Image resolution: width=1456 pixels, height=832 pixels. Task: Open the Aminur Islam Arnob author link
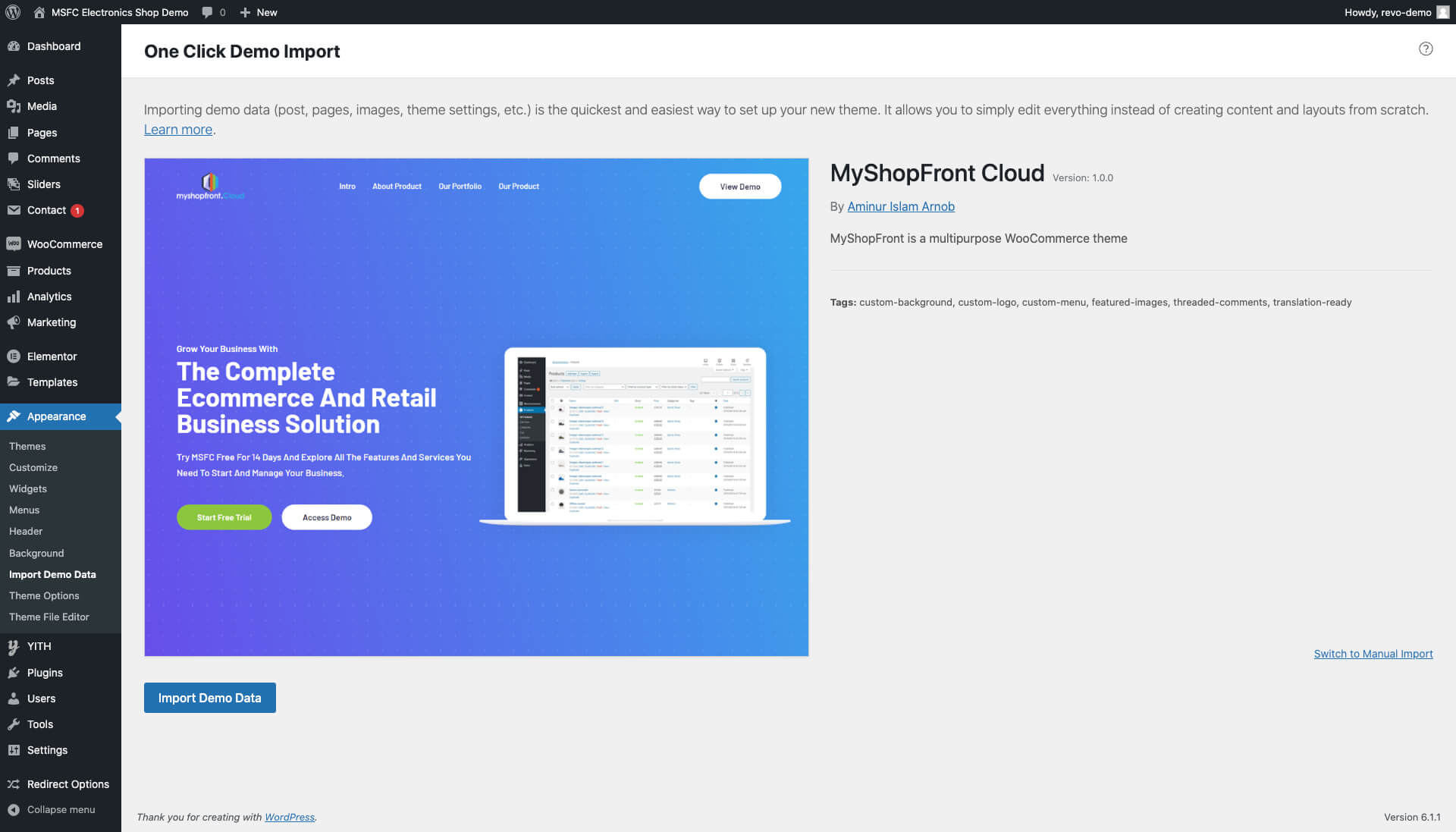[x=900, y=206]
